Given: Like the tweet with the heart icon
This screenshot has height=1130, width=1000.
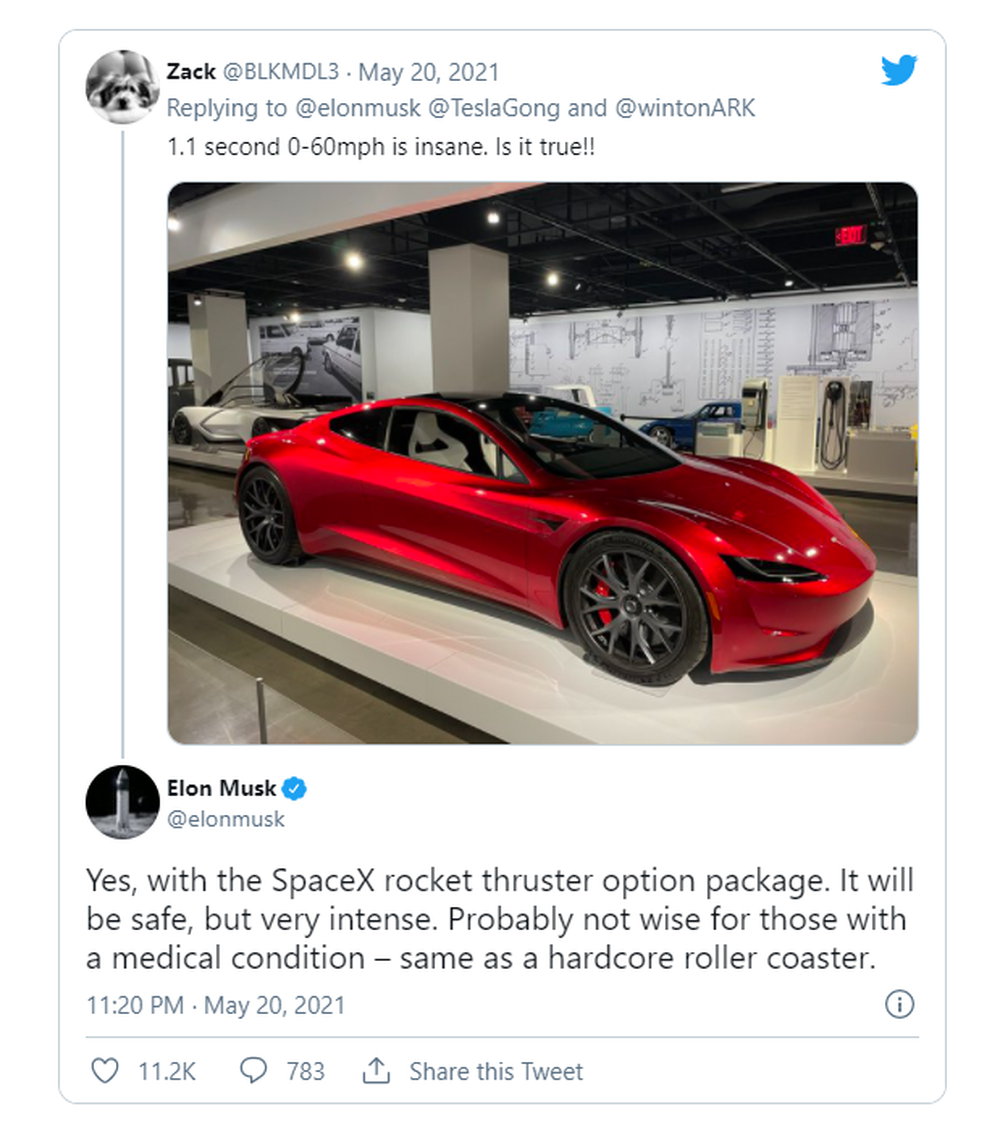Looking at the screenshot, I should coord(105,1071).
